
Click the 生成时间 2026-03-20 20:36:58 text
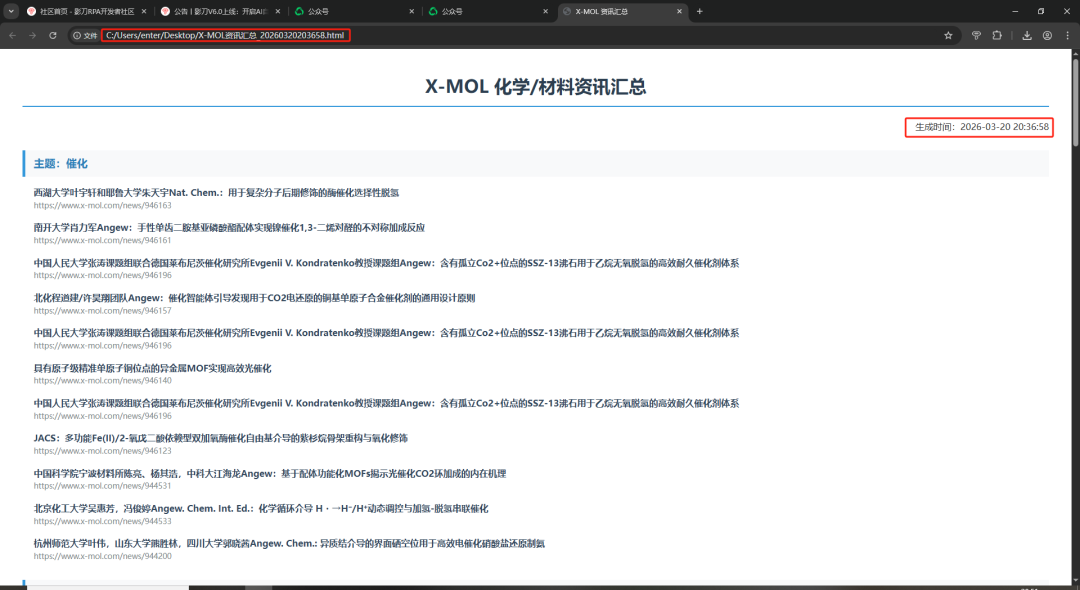coord(982,127)
